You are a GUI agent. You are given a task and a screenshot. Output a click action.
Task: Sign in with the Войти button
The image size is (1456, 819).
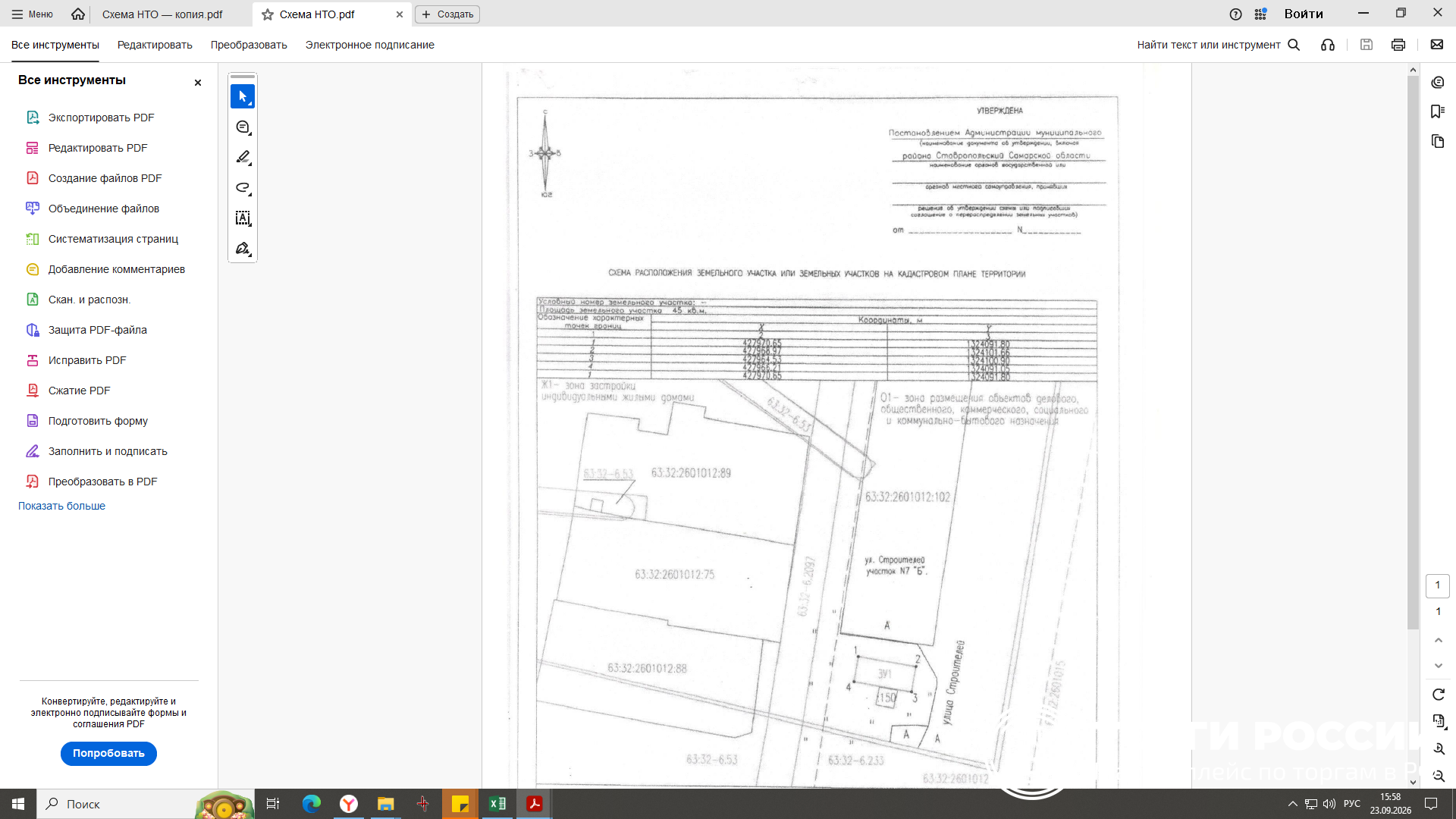(1304, 14)
